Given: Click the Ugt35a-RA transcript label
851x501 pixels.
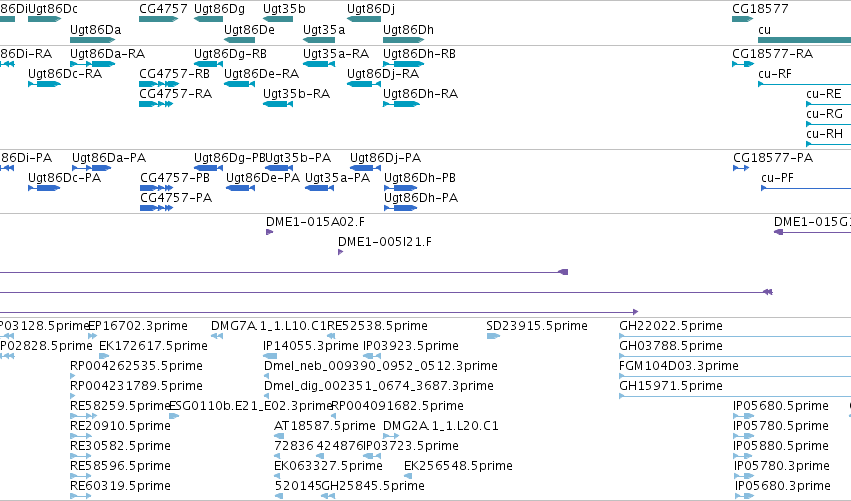Looking at the screenshot, I should [x=336, y=53].
